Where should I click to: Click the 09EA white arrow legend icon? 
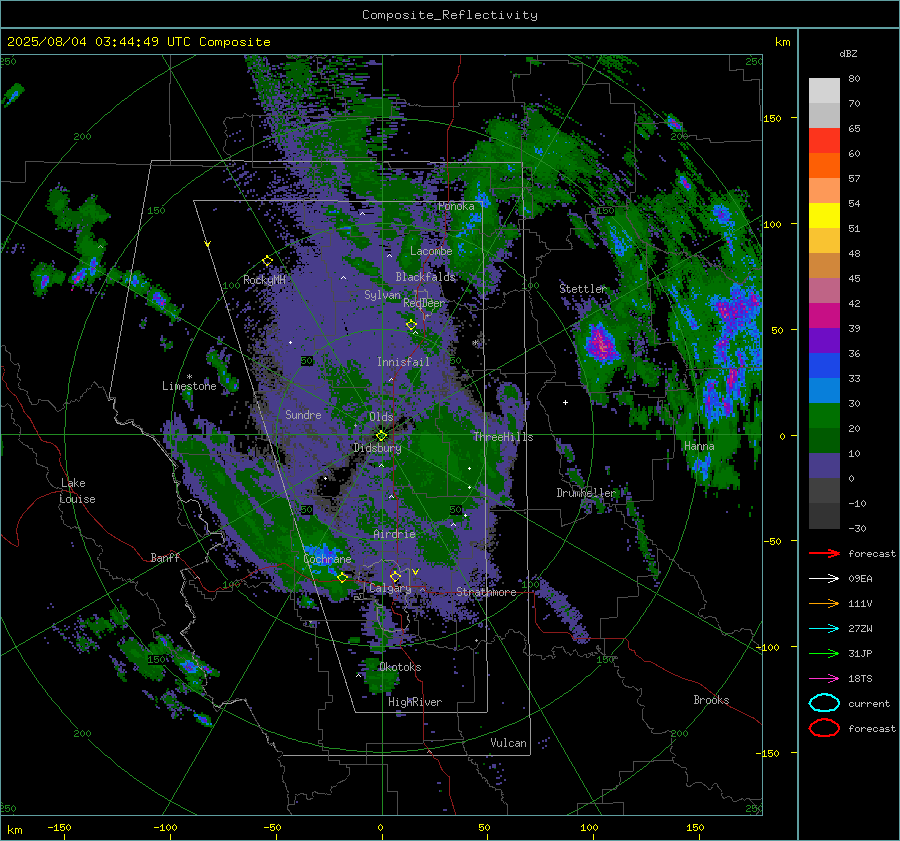(824, 579)
